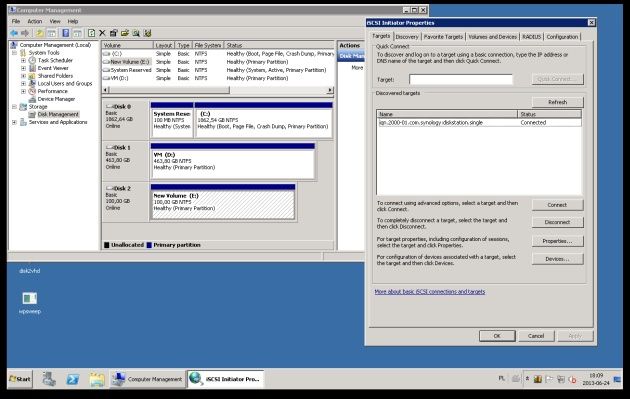Click the volume list scroll right arrow
Viewport: 630px width, 399px height.
click(x=330, y=90)
